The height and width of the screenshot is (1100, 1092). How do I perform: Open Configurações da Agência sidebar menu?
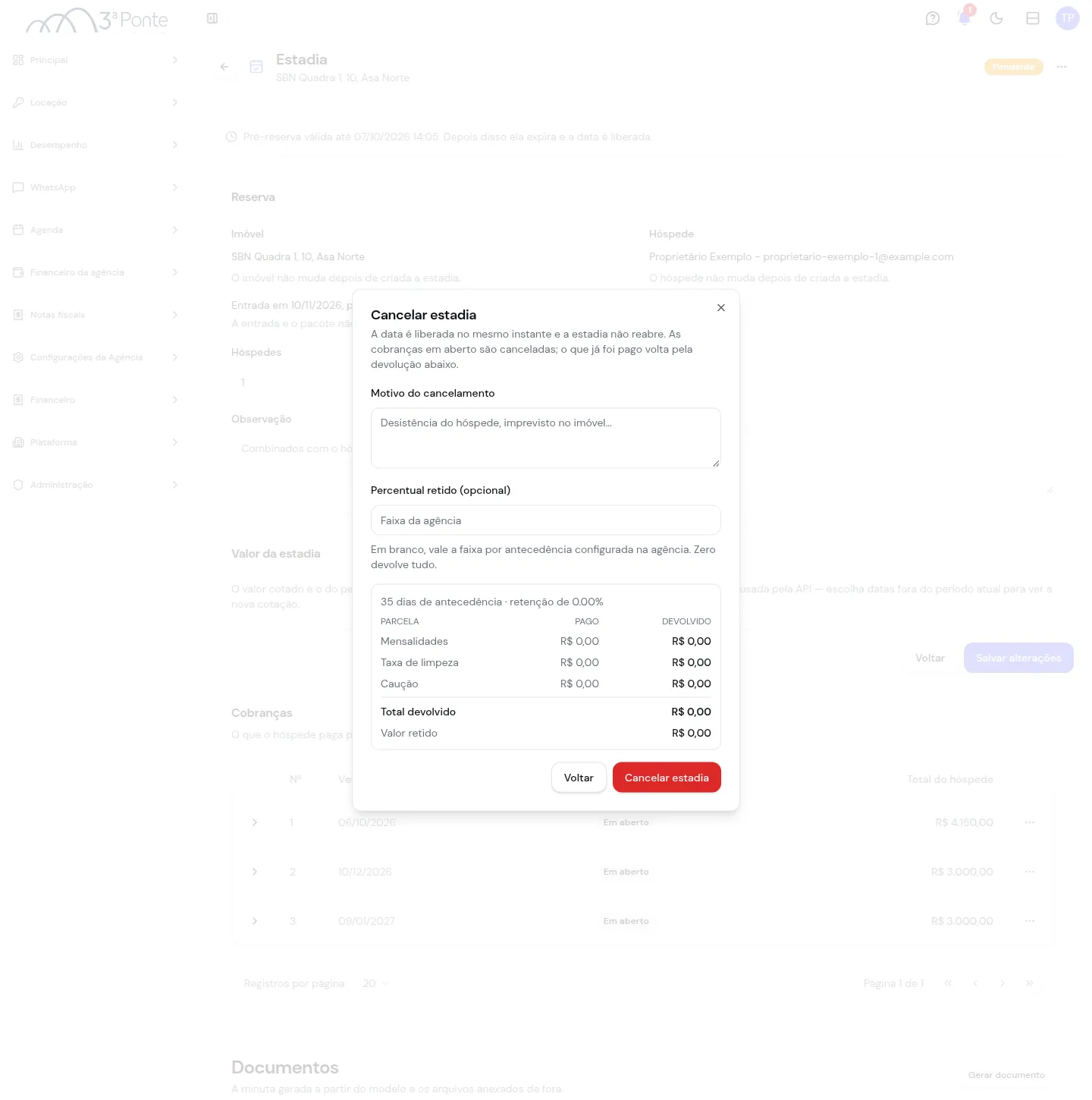pos(96,357)
